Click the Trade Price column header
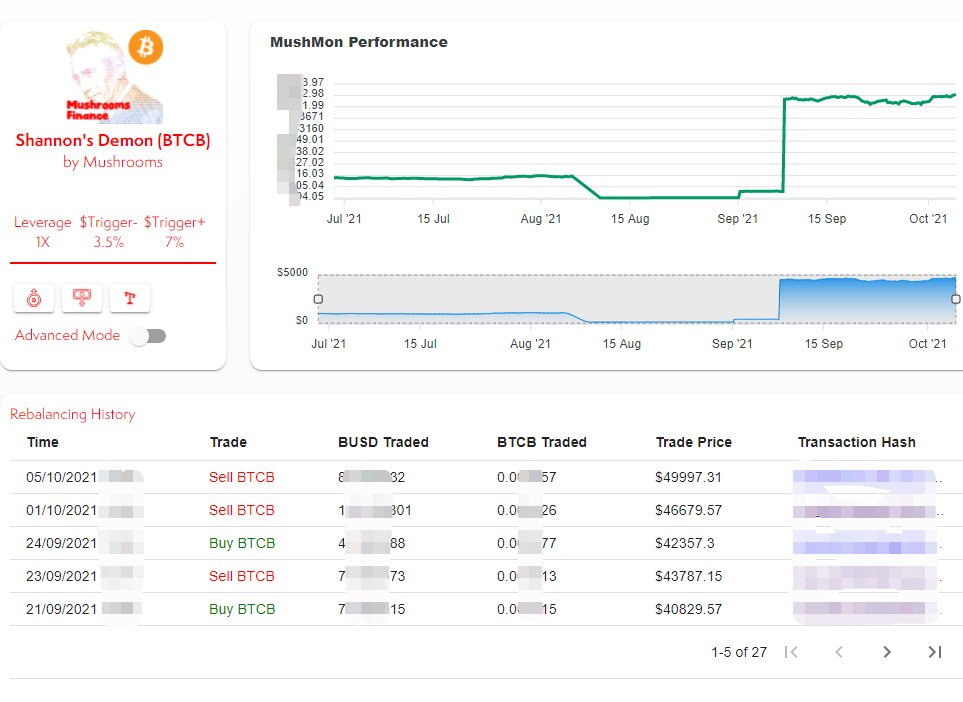Image resolution: width=963 pixels, height=702 pixels. tap(694, 442)
